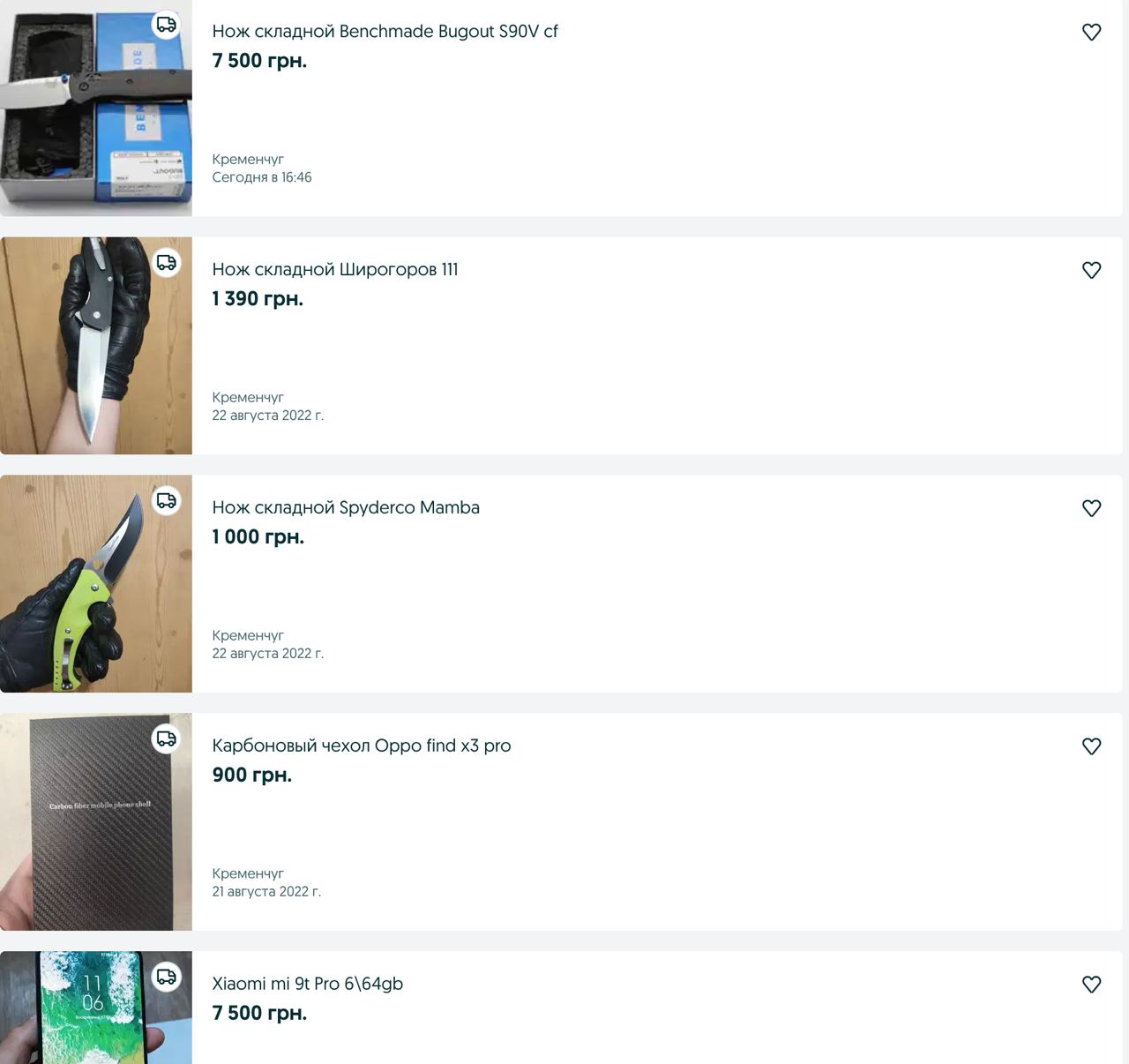
Task: View green-handled Spyderco Mamba photo
Action: click(96, 584)
